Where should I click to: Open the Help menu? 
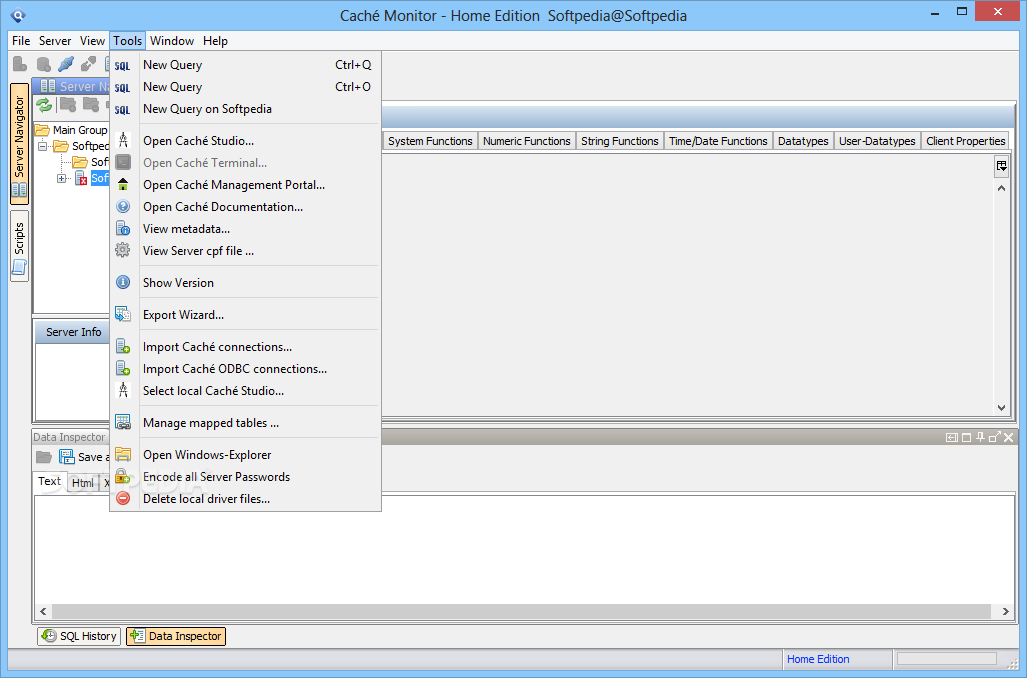click(215, 41)
